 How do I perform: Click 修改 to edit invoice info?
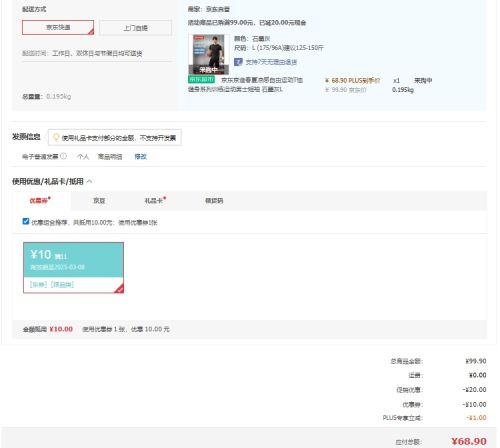click(140, 156)
